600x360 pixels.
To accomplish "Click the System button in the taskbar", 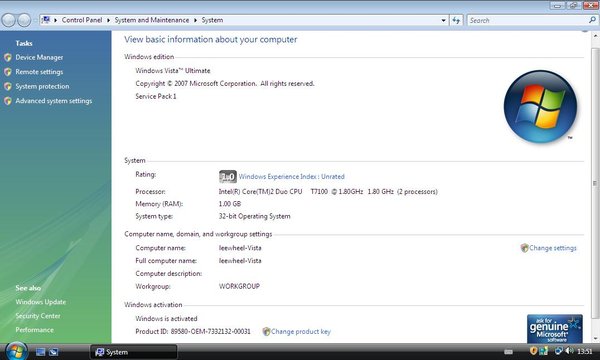I will (134, 352).
